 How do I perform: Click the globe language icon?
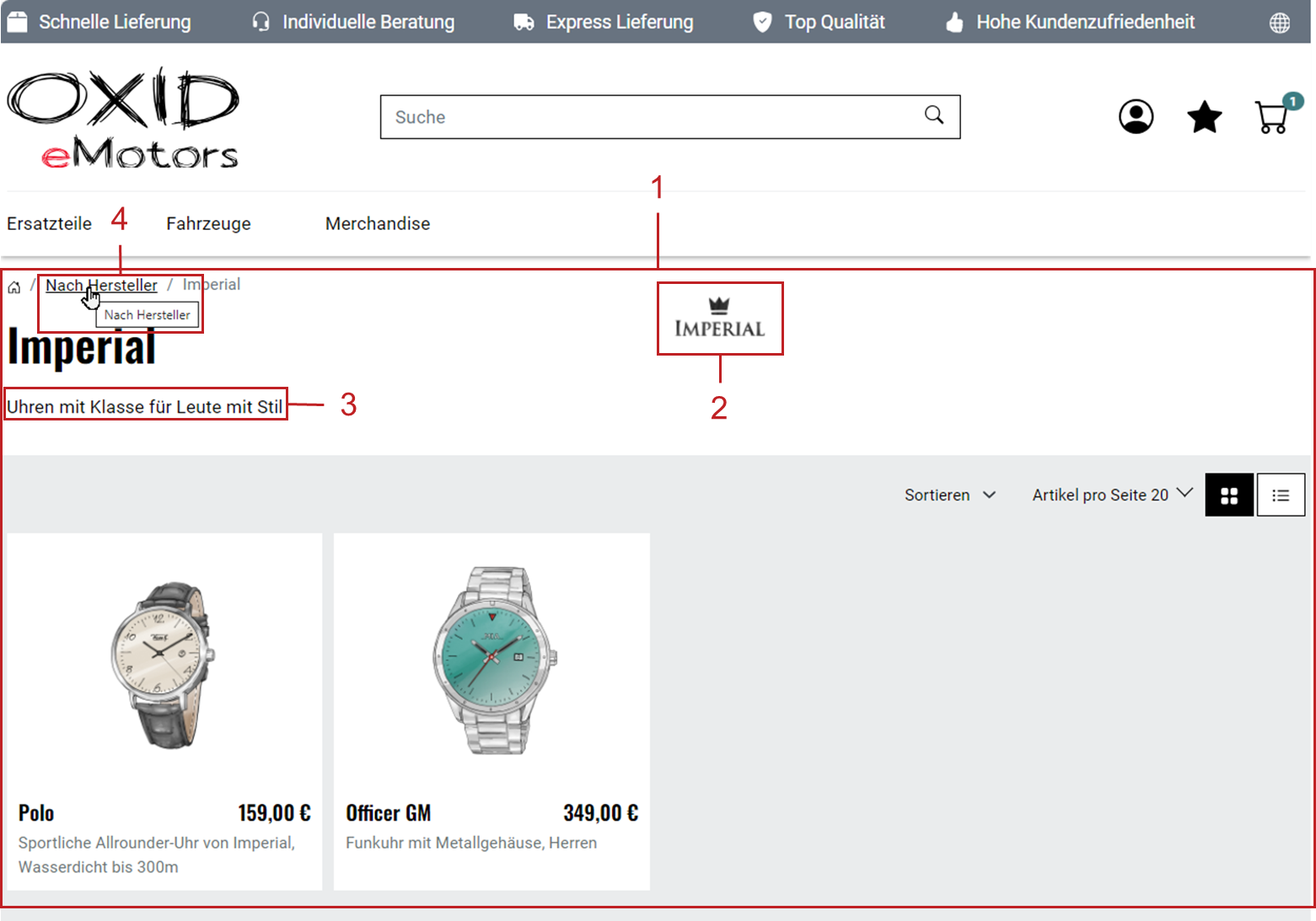(1279, 23)
